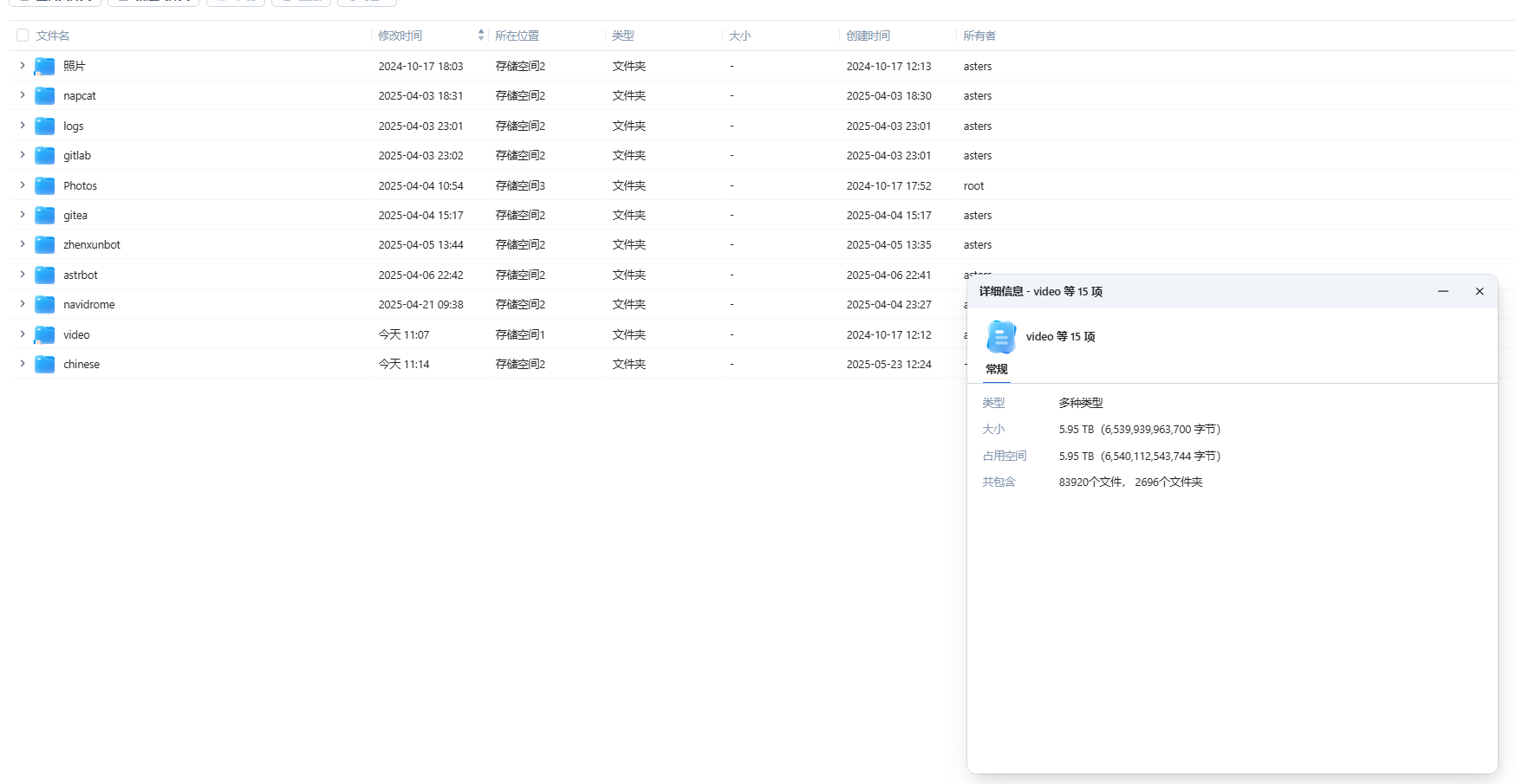Click the multi-item stack icon in the 详细信息 panel
Screen dimensions: 1516x784
tap(1001, 337)
